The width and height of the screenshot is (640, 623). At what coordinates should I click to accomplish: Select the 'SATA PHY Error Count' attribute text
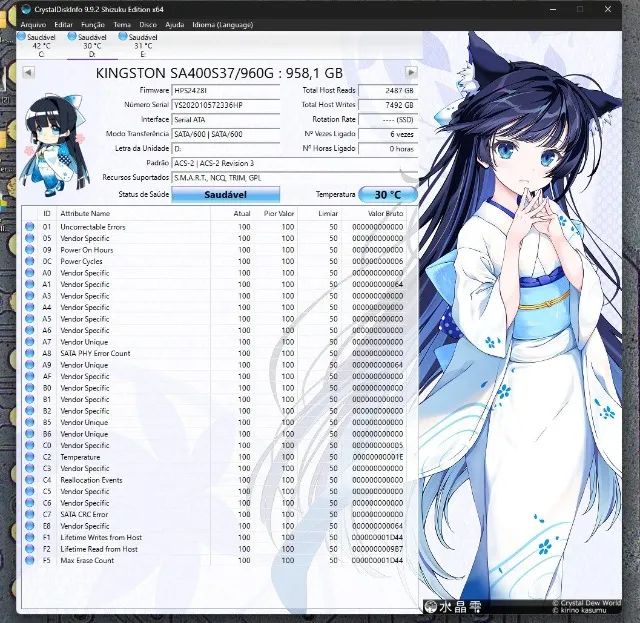point(95,354)
